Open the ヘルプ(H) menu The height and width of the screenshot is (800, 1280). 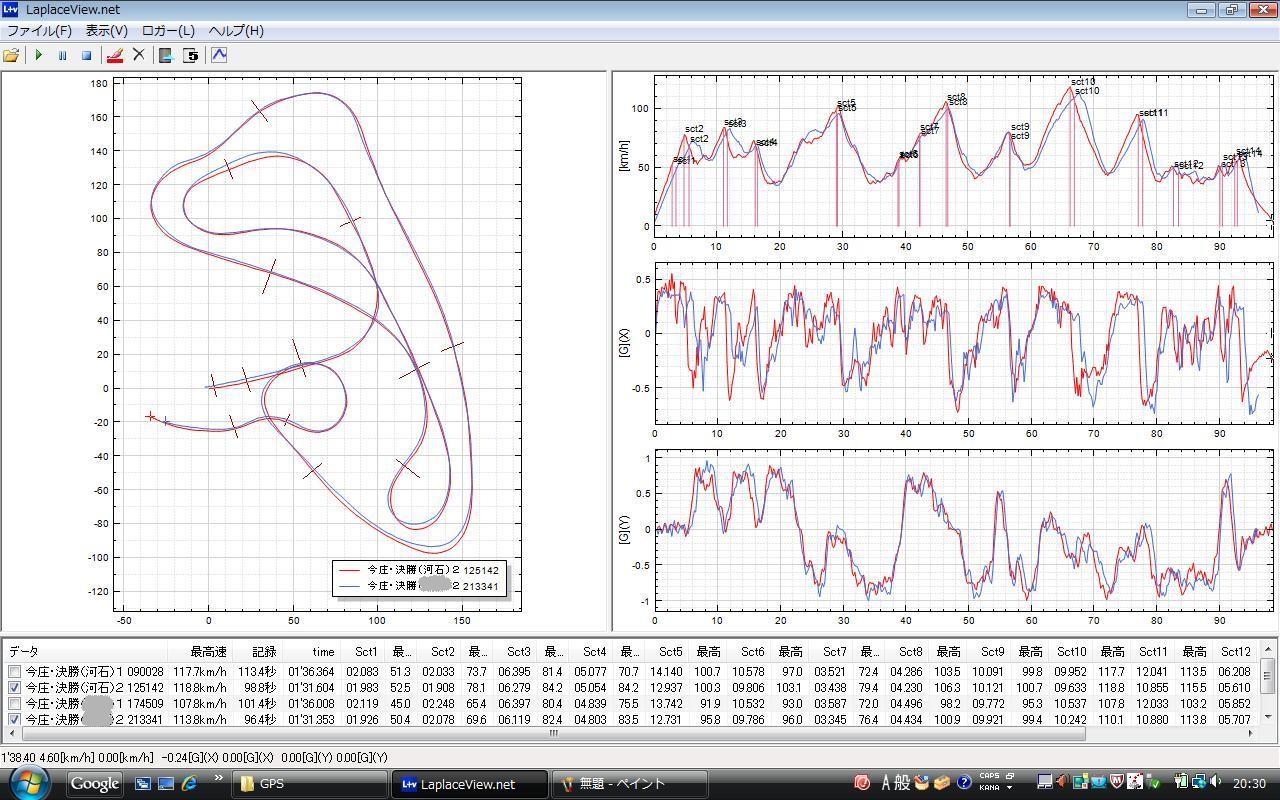[236, 31]
